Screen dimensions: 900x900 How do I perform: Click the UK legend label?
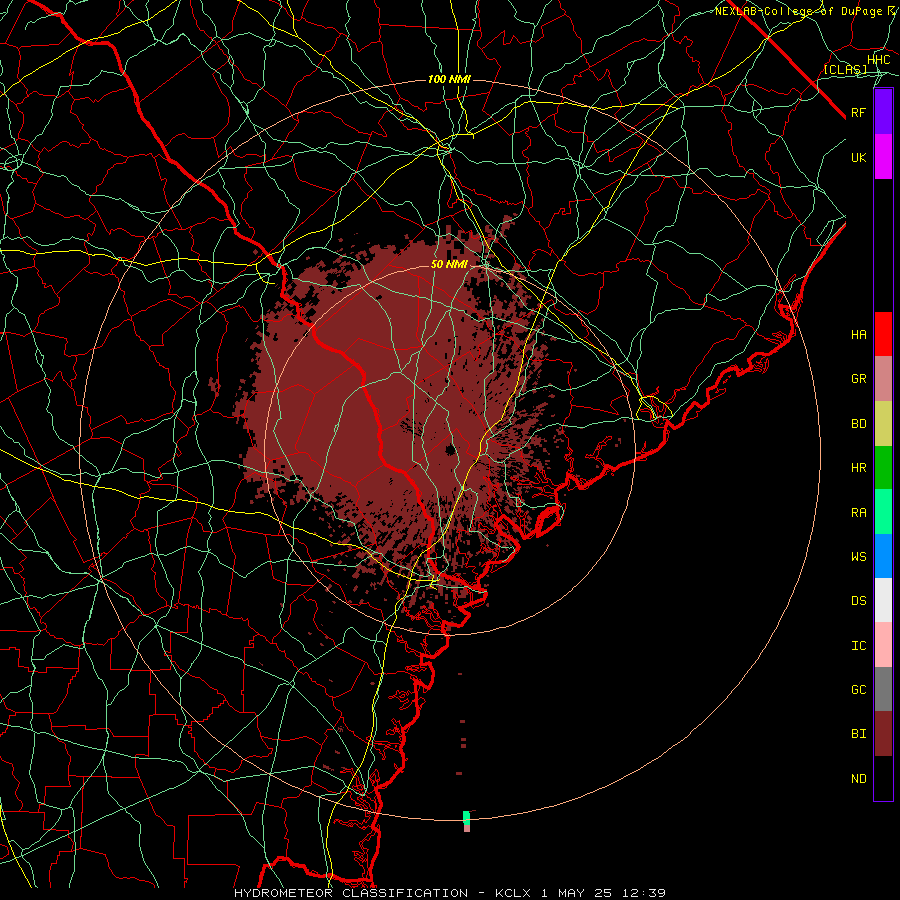click(858, 157)
